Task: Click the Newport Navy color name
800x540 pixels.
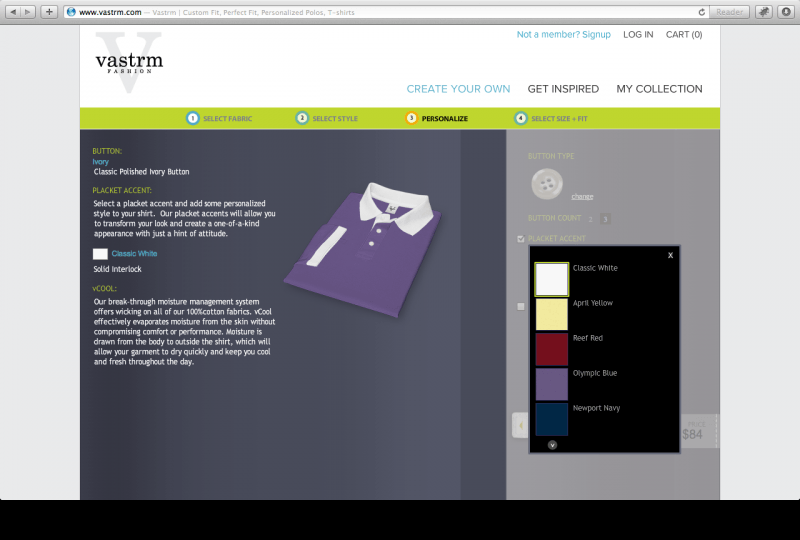Action: pos(596,408)
